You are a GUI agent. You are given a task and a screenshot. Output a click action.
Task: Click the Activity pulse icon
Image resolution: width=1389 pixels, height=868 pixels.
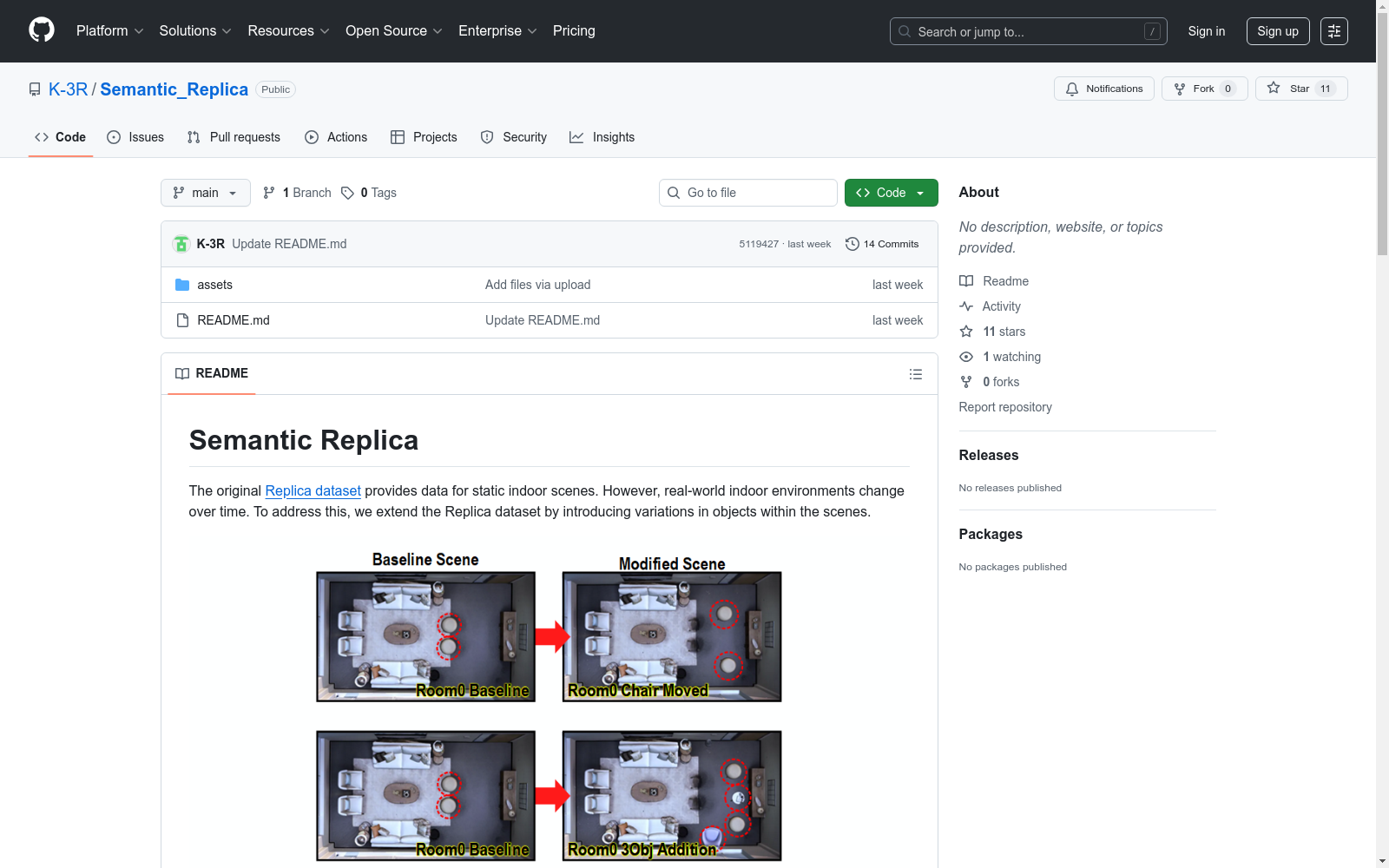coord(966,306)
